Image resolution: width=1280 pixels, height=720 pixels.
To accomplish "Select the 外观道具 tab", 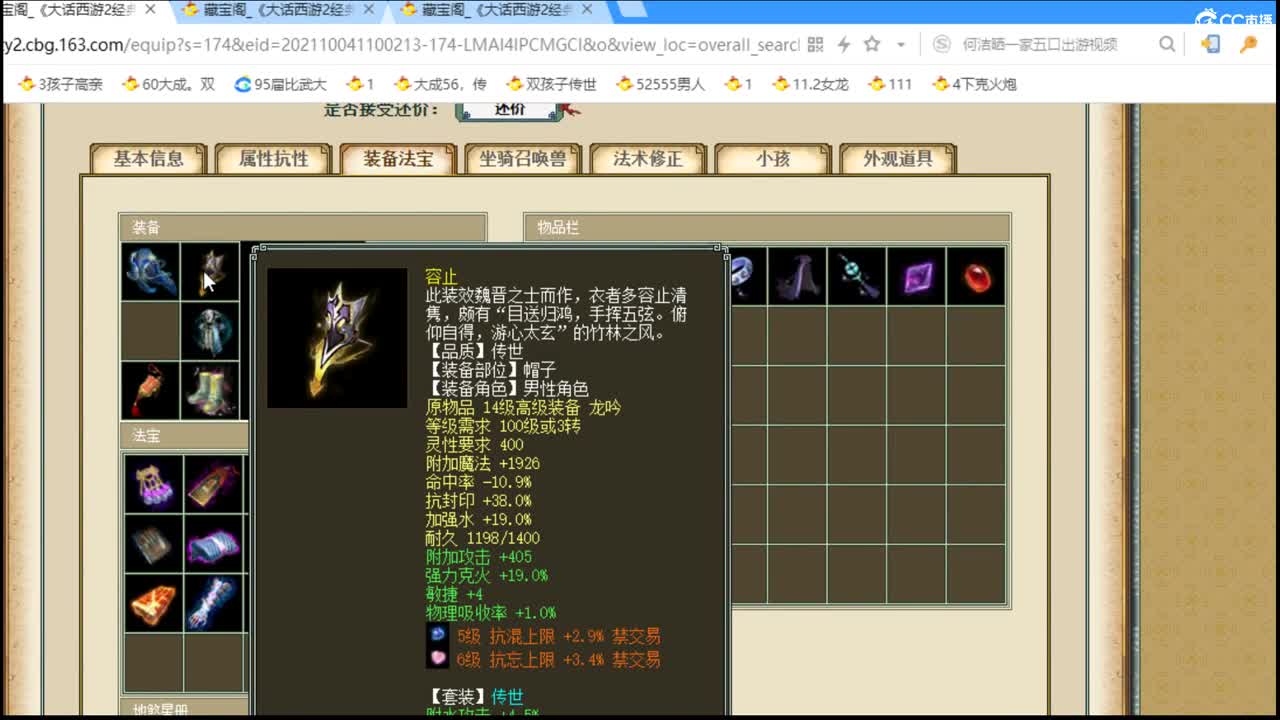I will 898,159.
